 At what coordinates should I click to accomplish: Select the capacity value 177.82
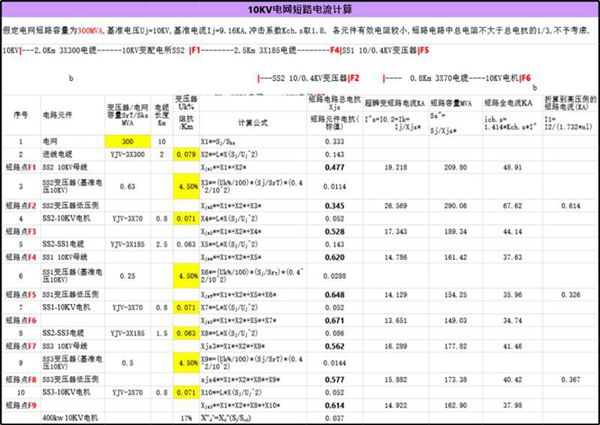point(455,346)
